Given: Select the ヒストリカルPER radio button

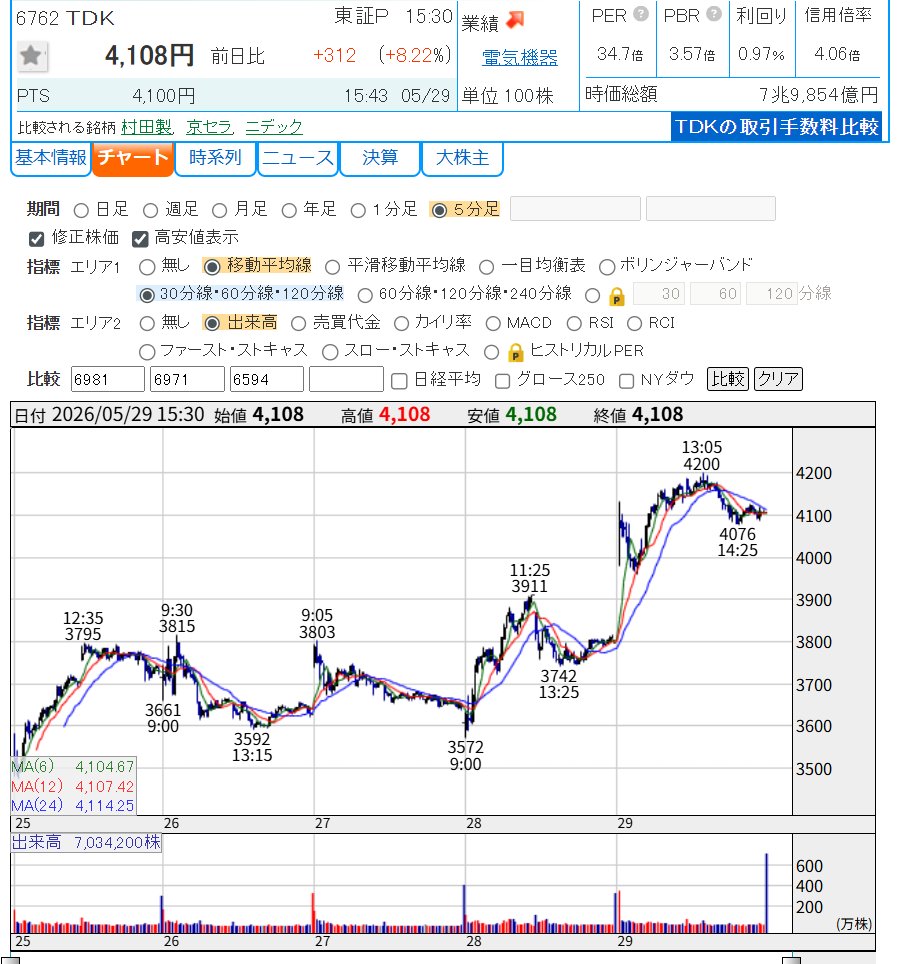Looking at the screenshot, I should tap(491, 352).
